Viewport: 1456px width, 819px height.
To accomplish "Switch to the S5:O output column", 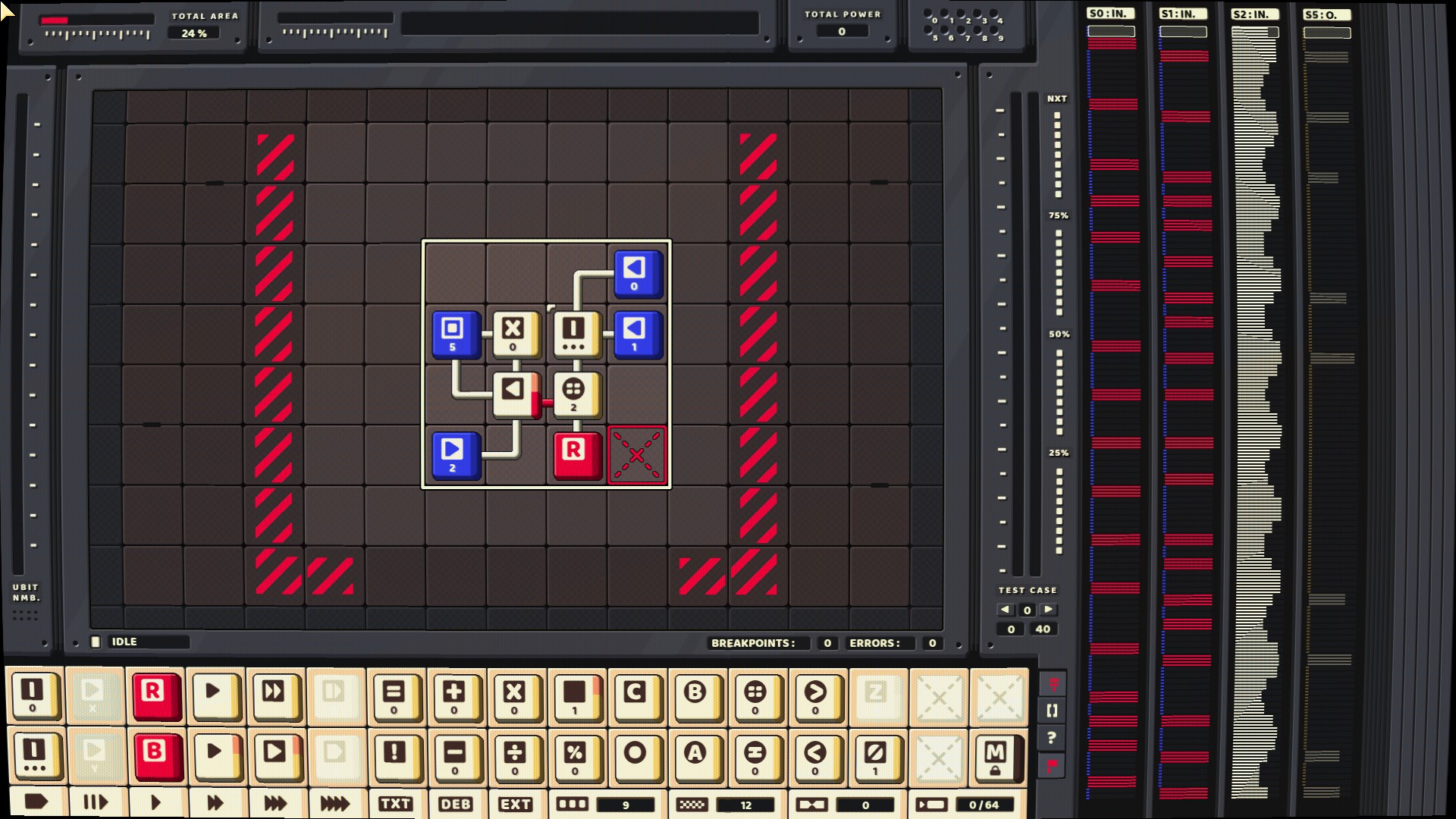I will point(1326,14).
